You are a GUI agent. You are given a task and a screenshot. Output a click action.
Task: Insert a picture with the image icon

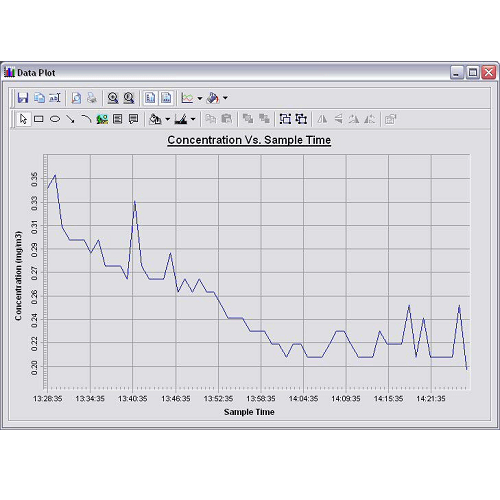point(102,119)
